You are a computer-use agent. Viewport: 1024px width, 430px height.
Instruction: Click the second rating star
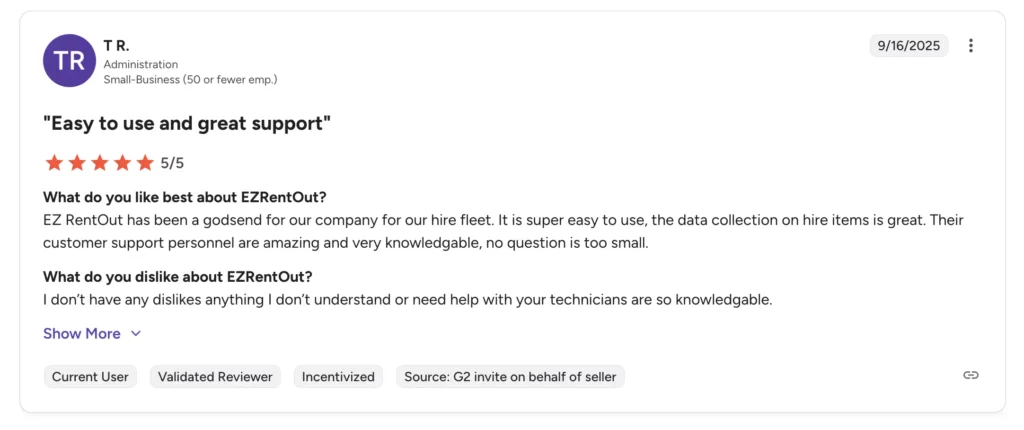[77, 162]
